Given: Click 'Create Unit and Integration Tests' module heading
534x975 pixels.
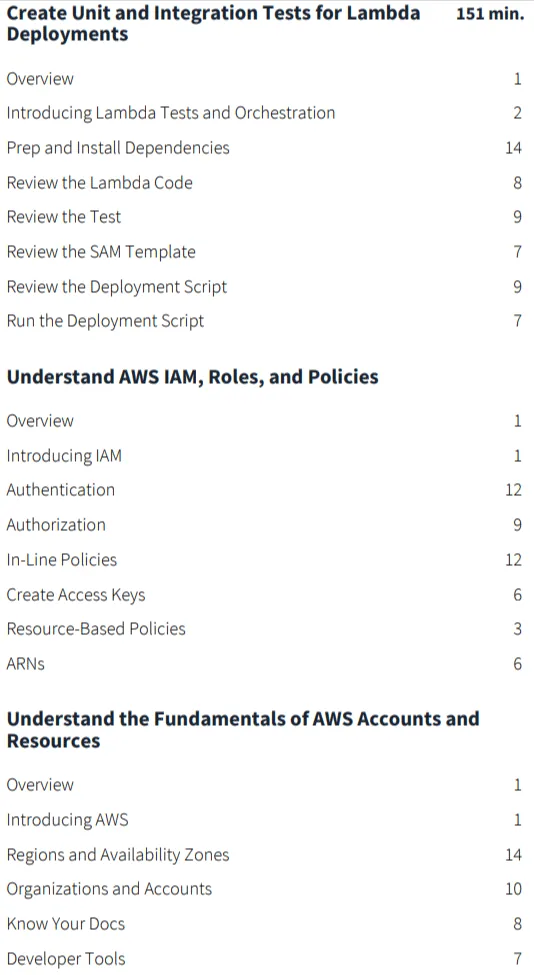Looking at the screenshot, I should click(x=213, y=23).
